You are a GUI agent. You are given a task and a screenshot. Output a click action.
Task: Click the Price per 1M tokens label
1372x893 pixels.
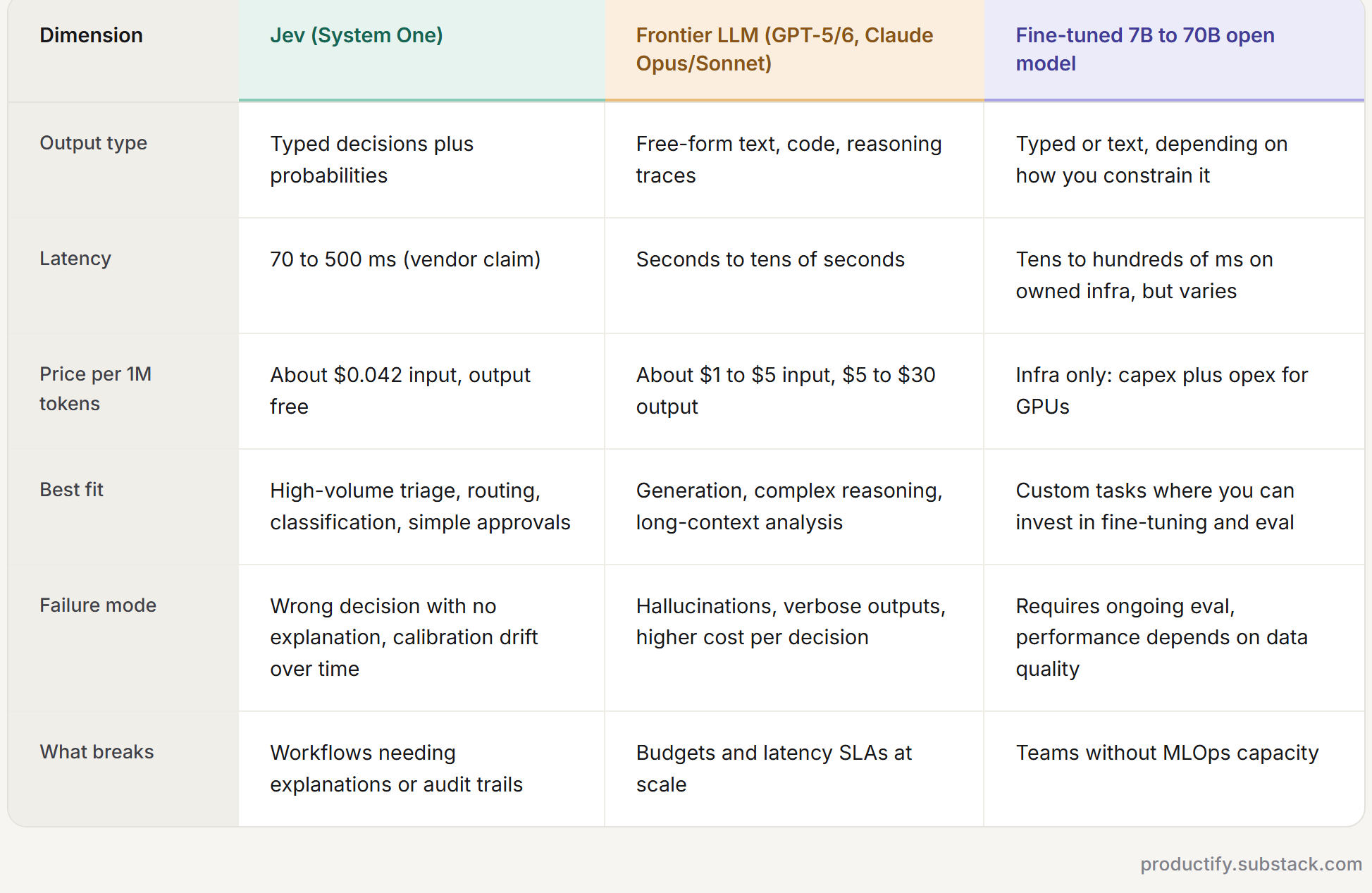(95, 389)
